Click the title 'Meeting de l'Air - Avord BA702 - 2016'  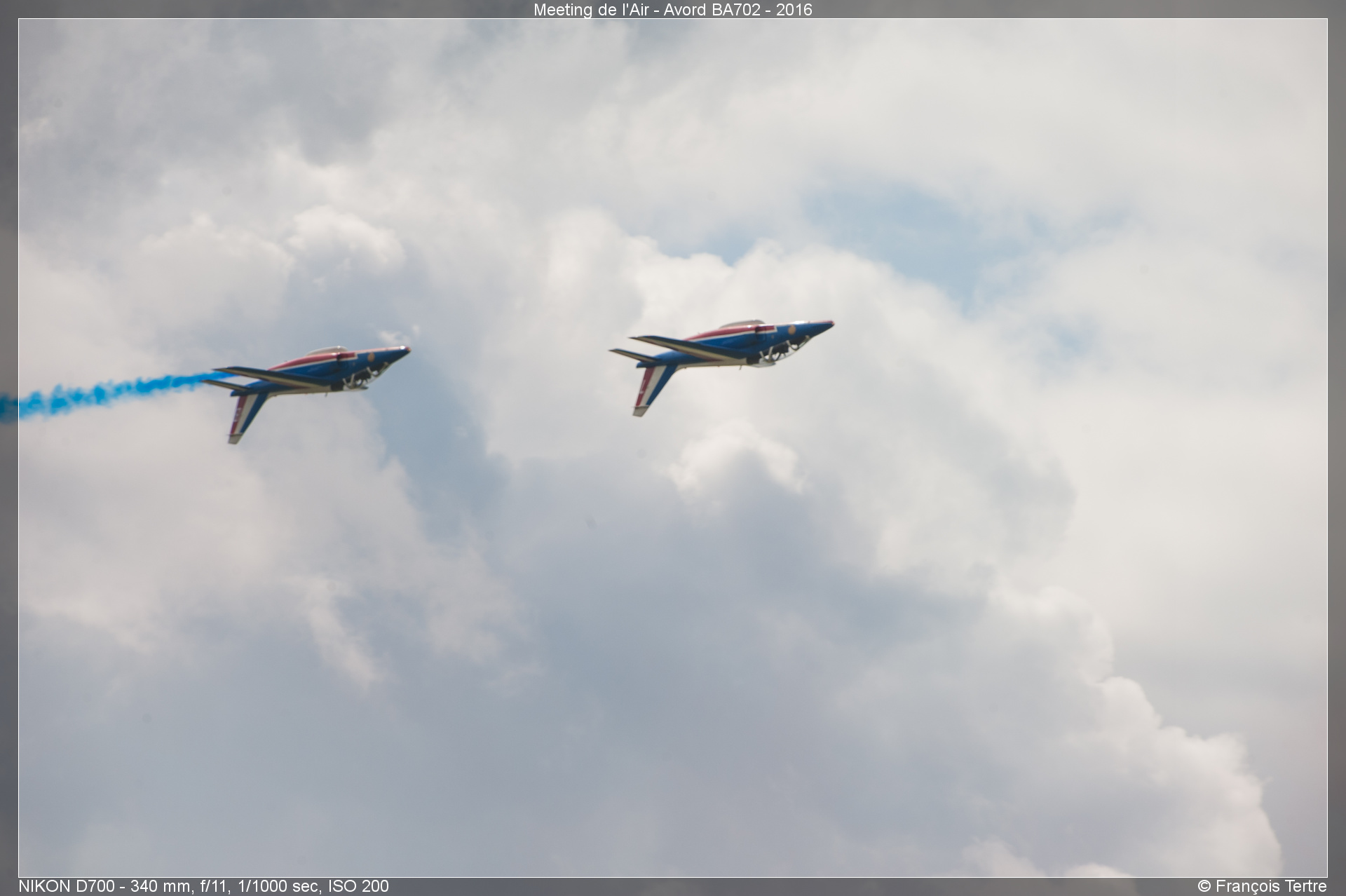coord(672,10)
